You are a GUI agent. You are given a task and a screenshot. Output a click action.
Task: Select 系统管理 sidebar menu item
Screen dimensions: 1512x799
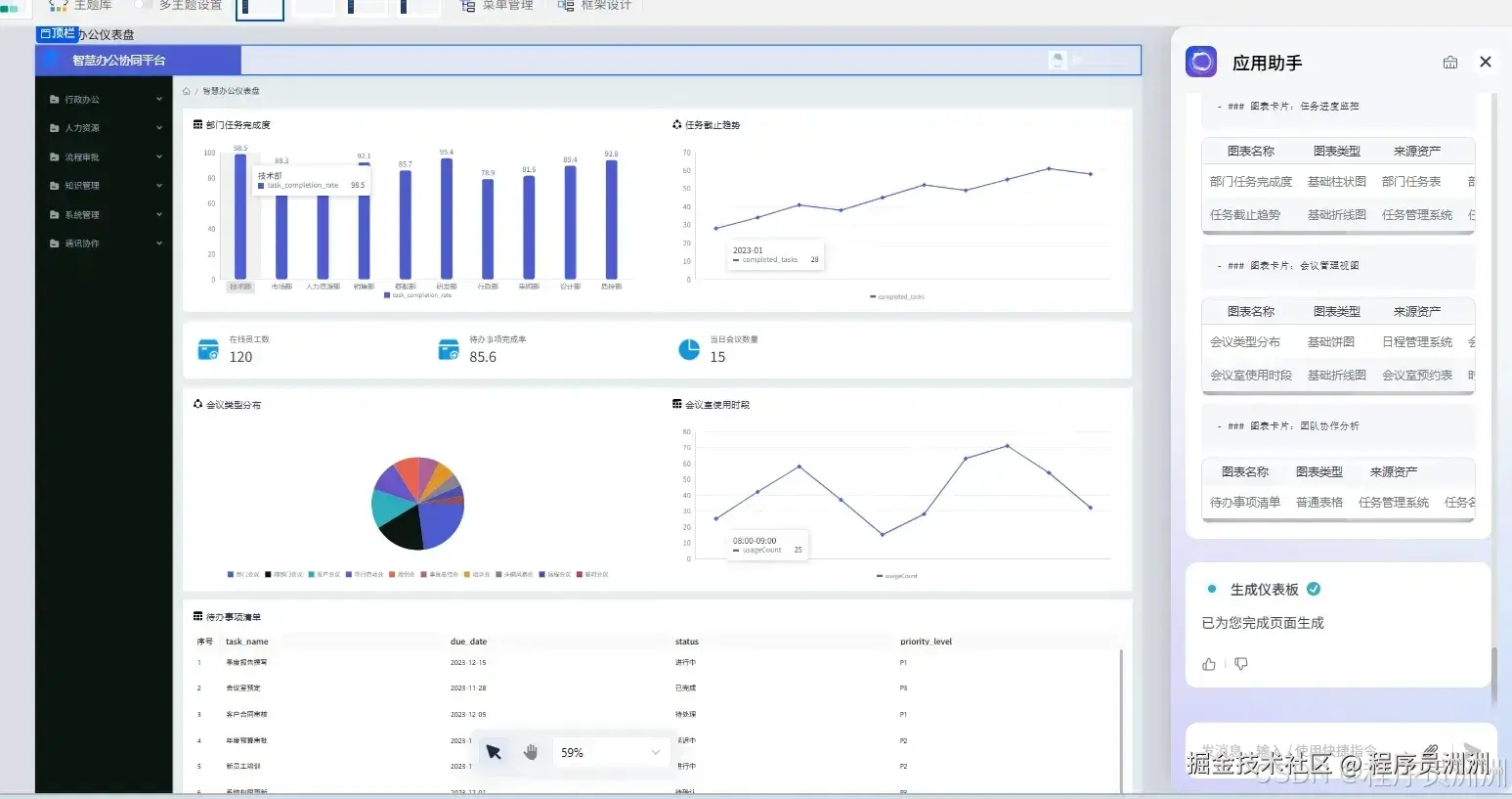coord(105,215)
